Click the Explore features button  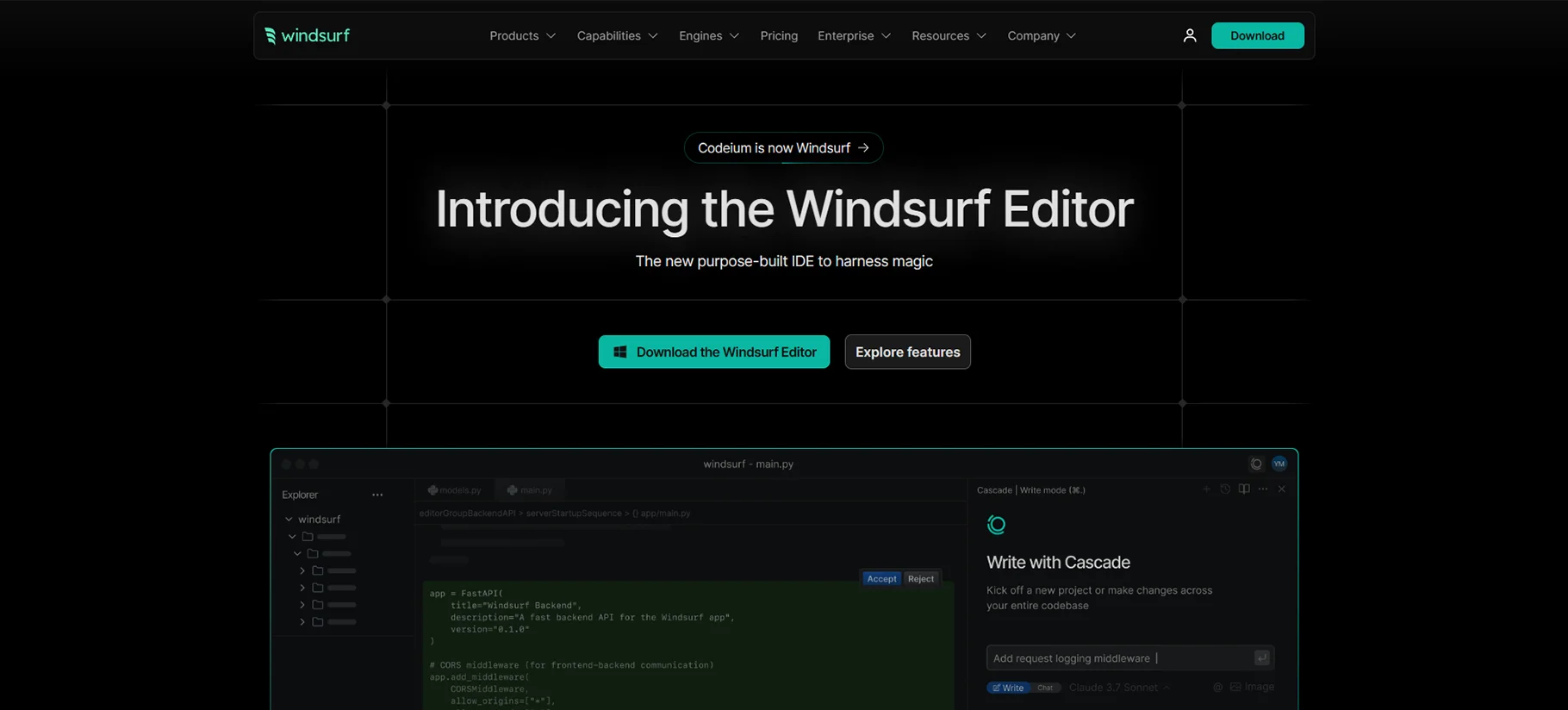coord(907,352)
